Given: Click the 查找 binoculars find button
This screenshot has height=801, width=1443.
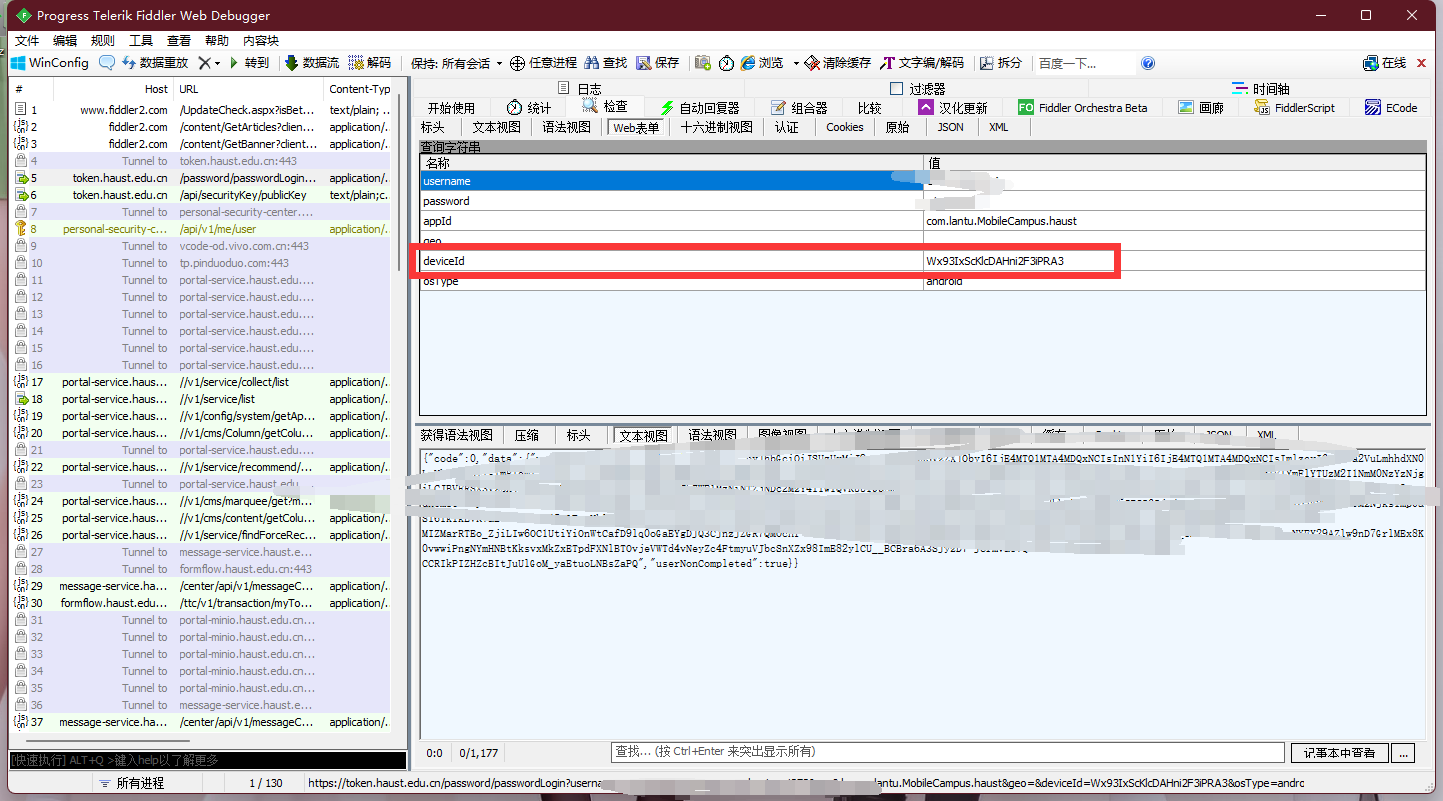Looking at the screenshot, I should 606,63.
